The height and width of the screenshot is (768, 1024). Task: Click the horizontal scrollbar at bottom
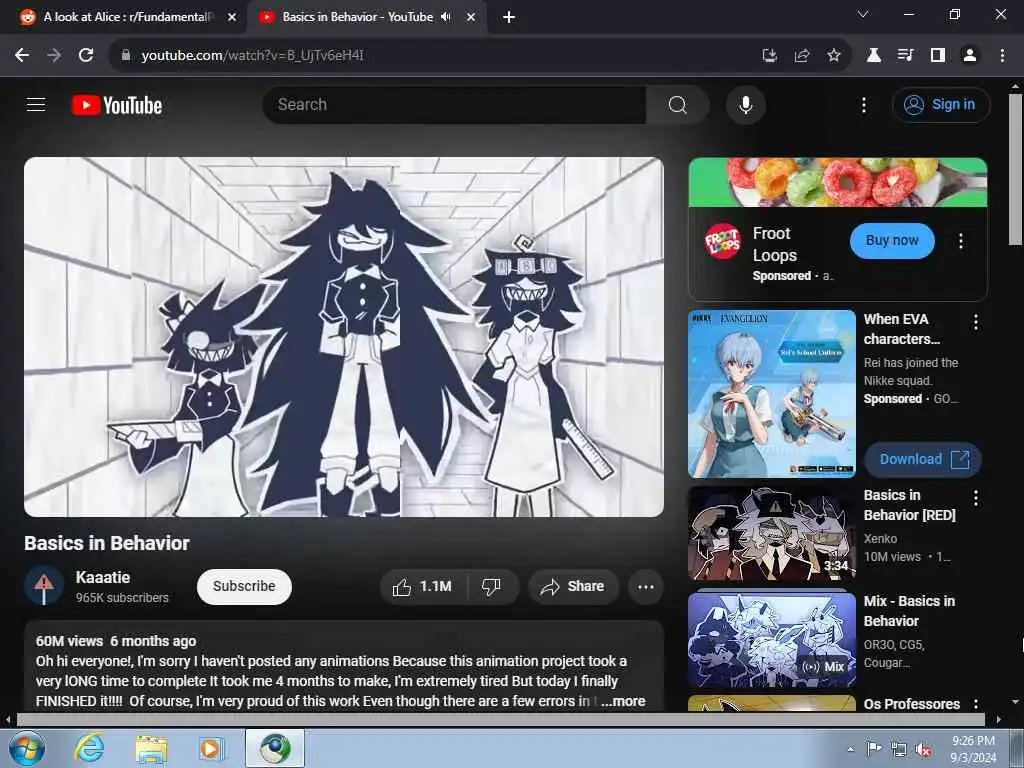[x=500, y=720]
